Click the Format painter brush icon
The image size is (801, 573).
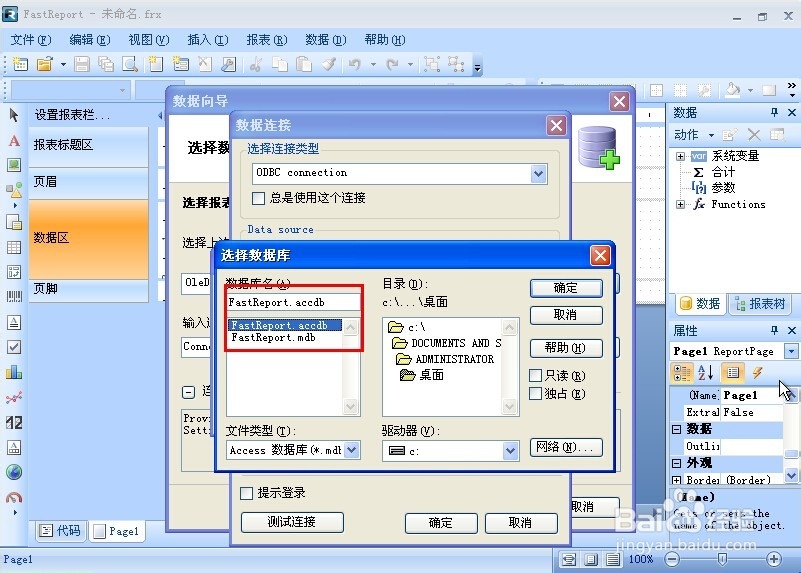pyautogui.click(x=328, y=64)
